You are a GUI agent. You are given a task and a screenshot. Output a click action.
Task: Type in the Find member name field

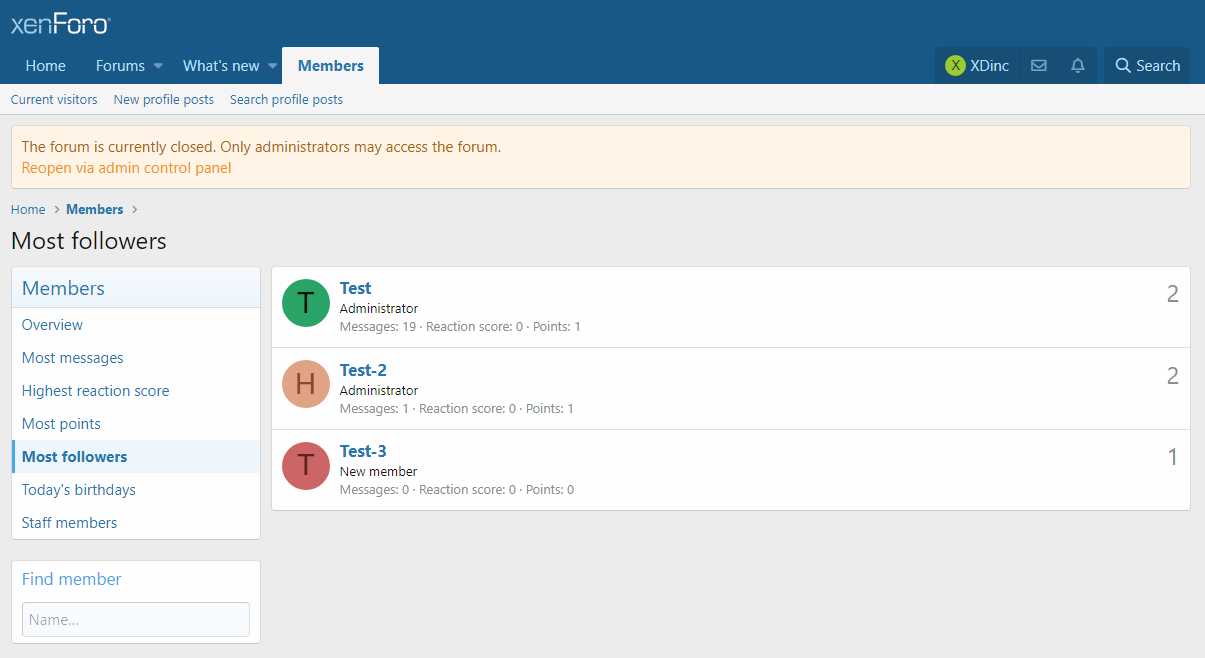point(136,619)
